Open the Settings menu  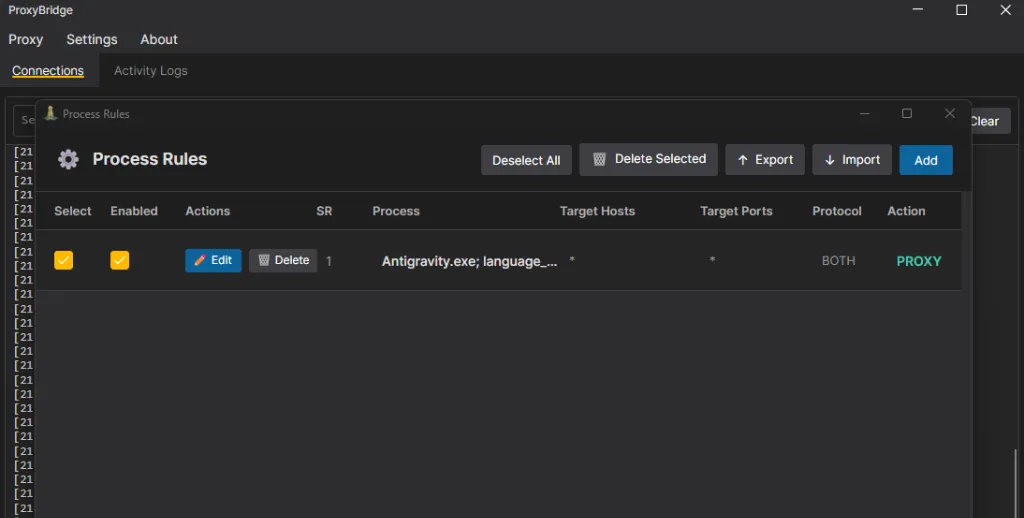click(x=92, y=40)
